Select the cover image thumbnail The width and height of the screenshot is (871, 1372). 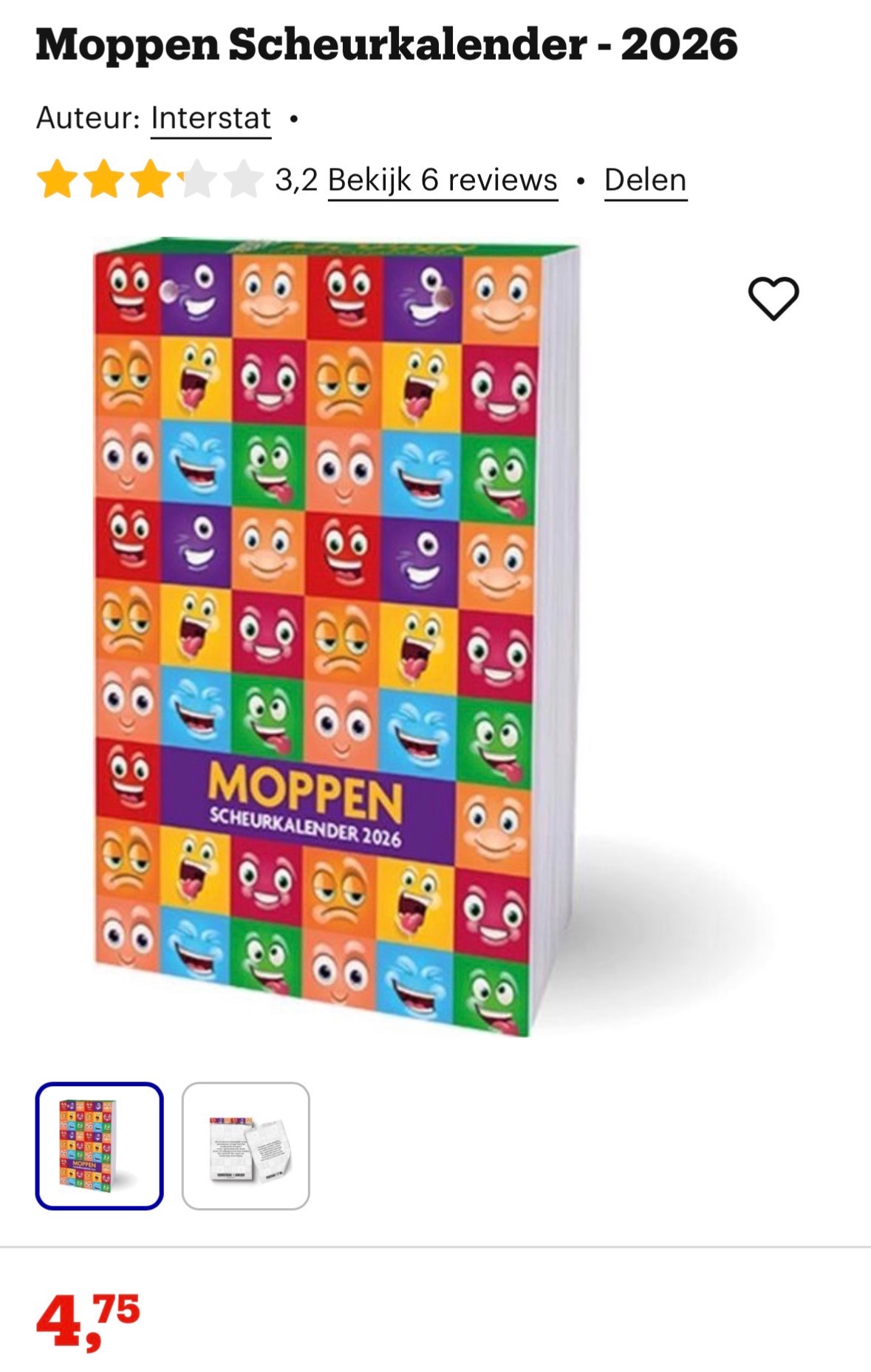point(99,1145)
